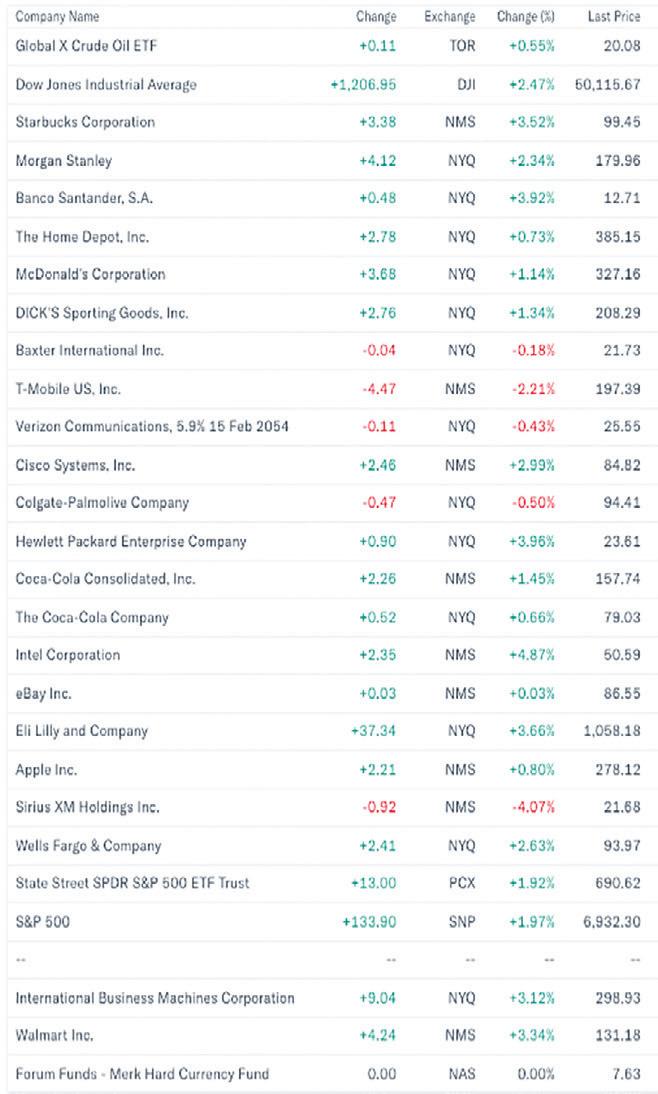Viewport: 658px width, 1094px height.
Task: Click the S&P 500 index row
Action: pyautogui.click(x=41, y=921)
